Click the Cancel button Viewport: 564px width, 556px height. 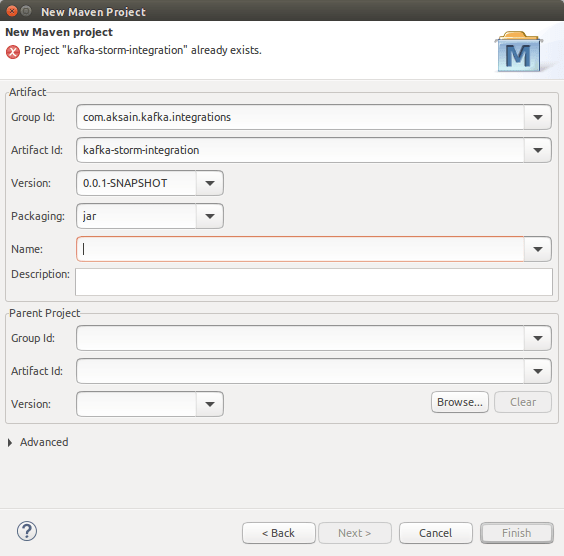436,533
